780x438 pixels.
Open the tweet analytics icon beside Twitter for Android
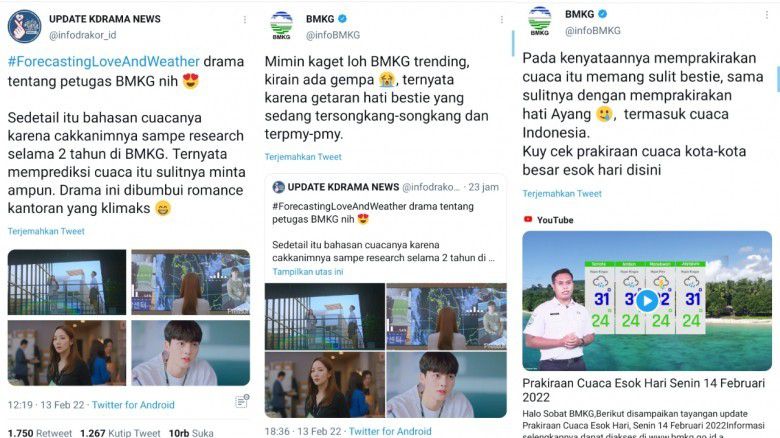[242, 401]
